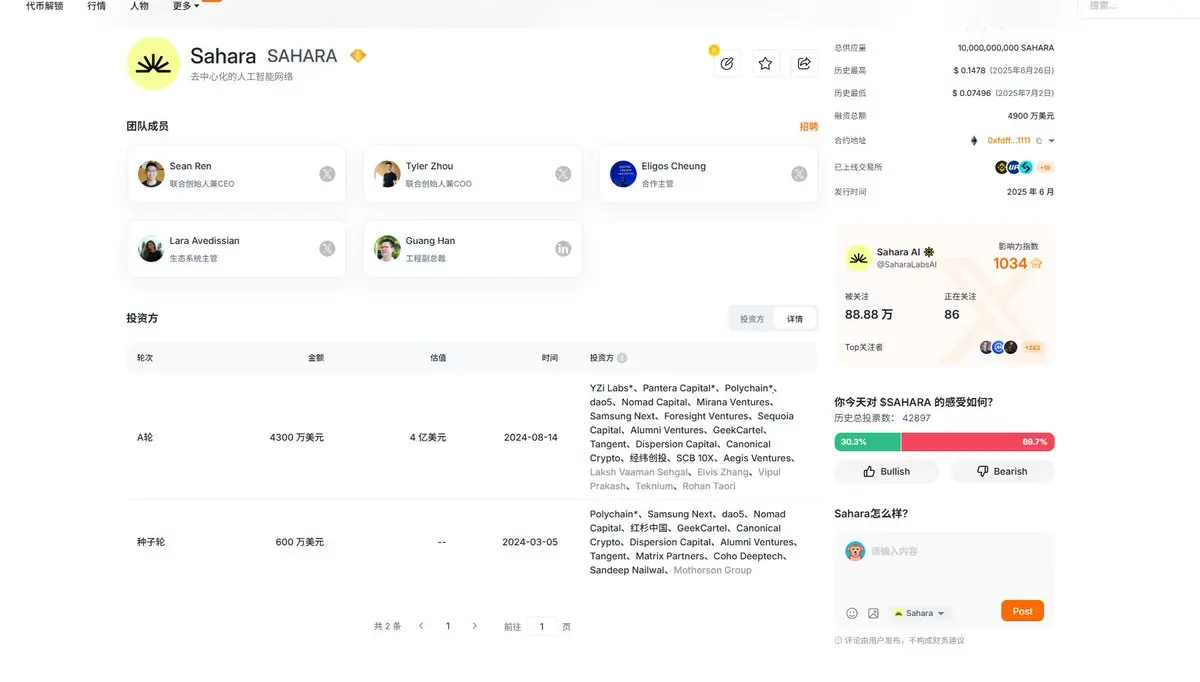Open Tyler Zhou's X profile icon
This screenshot has width=1200, height=682.
pos(563,174)
